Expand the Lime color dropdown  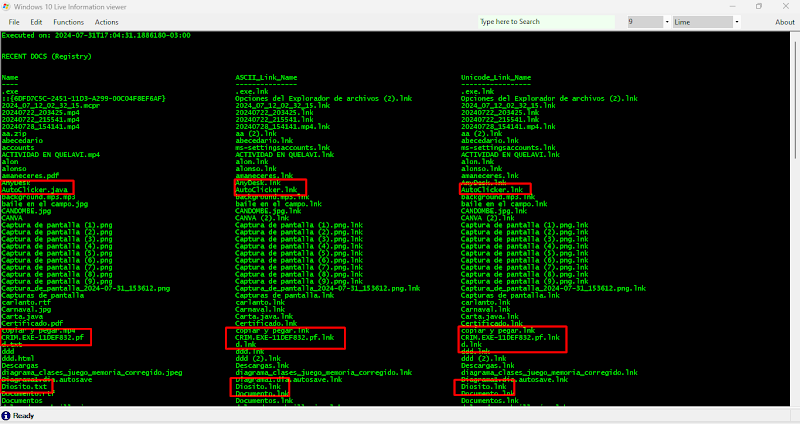pos(736,22)
